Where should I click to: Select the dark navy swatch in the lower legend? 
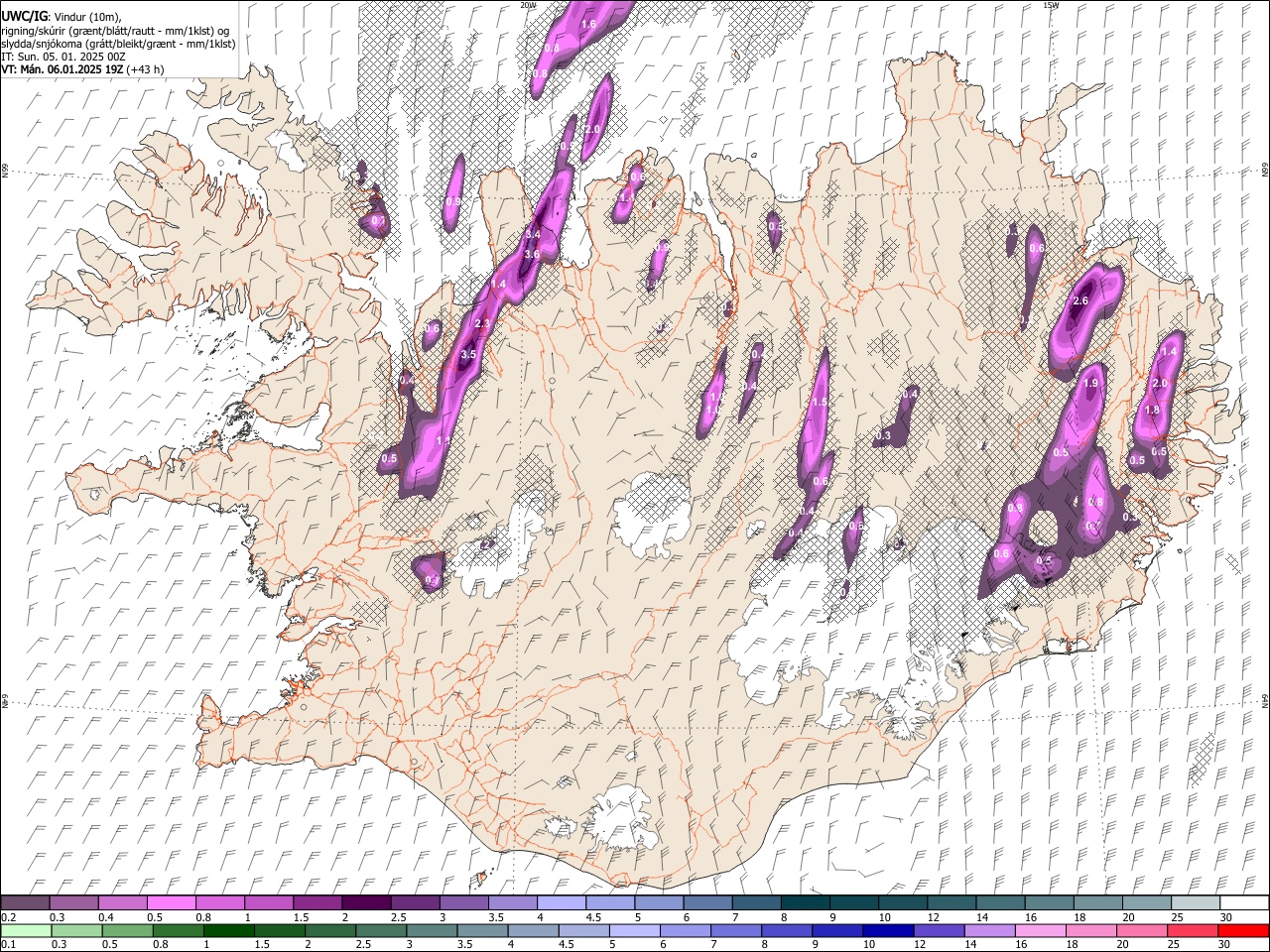coord(887,930)
